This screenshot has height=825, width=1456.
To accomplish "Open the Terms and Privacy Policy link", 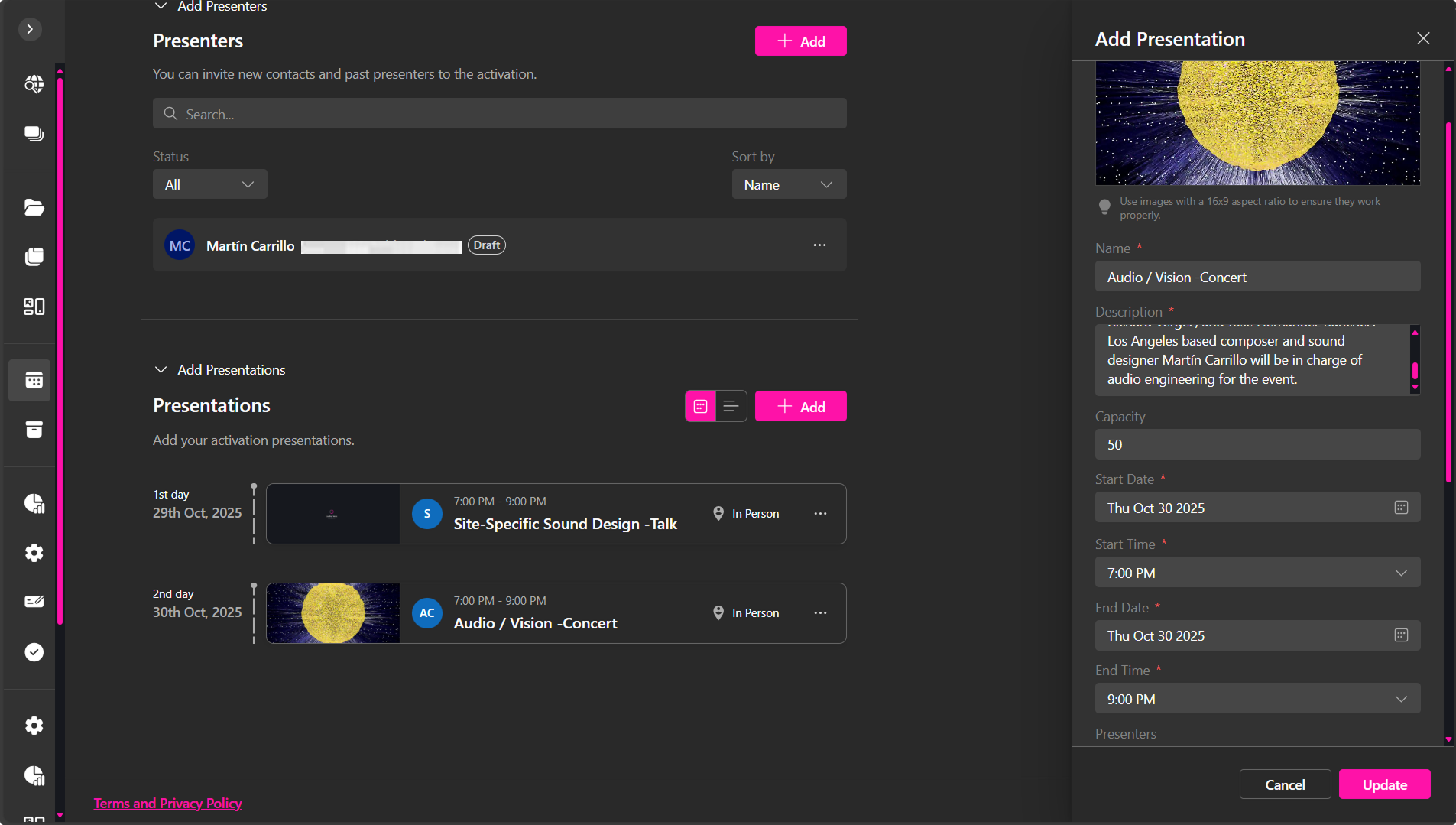I will (x=167, y=804).
